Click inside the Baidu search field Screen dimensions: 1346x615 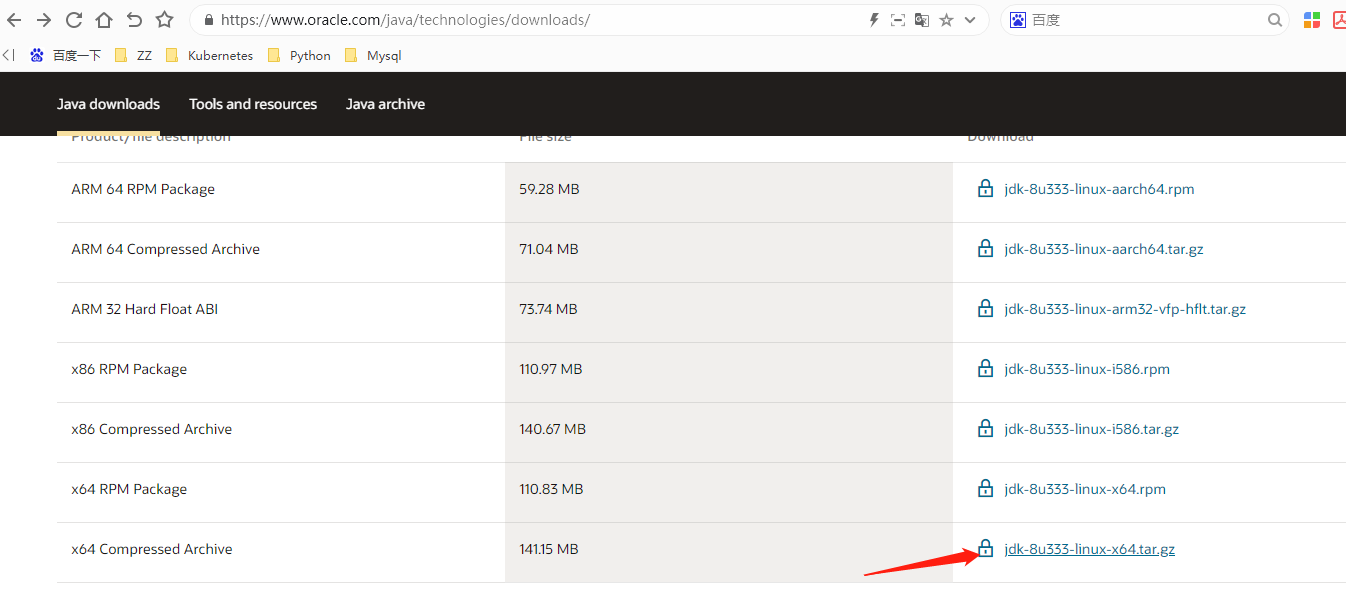(1146, 20)
